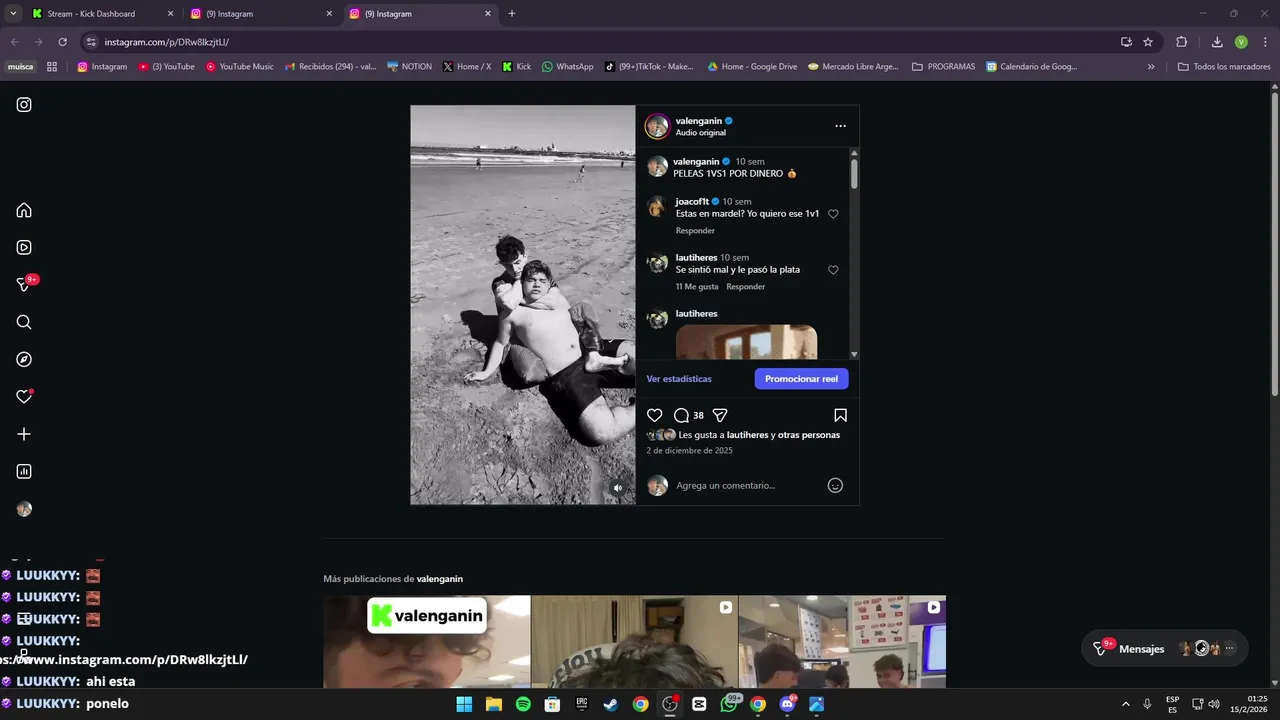Open the apps grid icon in bookmarks bar
This screenshot has height=720, width=1280.
(52, 67)
